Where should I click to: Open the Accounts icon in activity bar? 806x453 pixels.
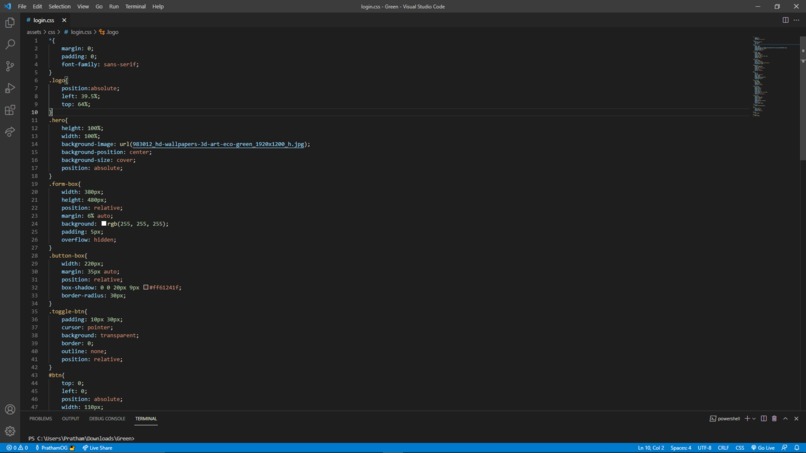(x=10, y=409)
